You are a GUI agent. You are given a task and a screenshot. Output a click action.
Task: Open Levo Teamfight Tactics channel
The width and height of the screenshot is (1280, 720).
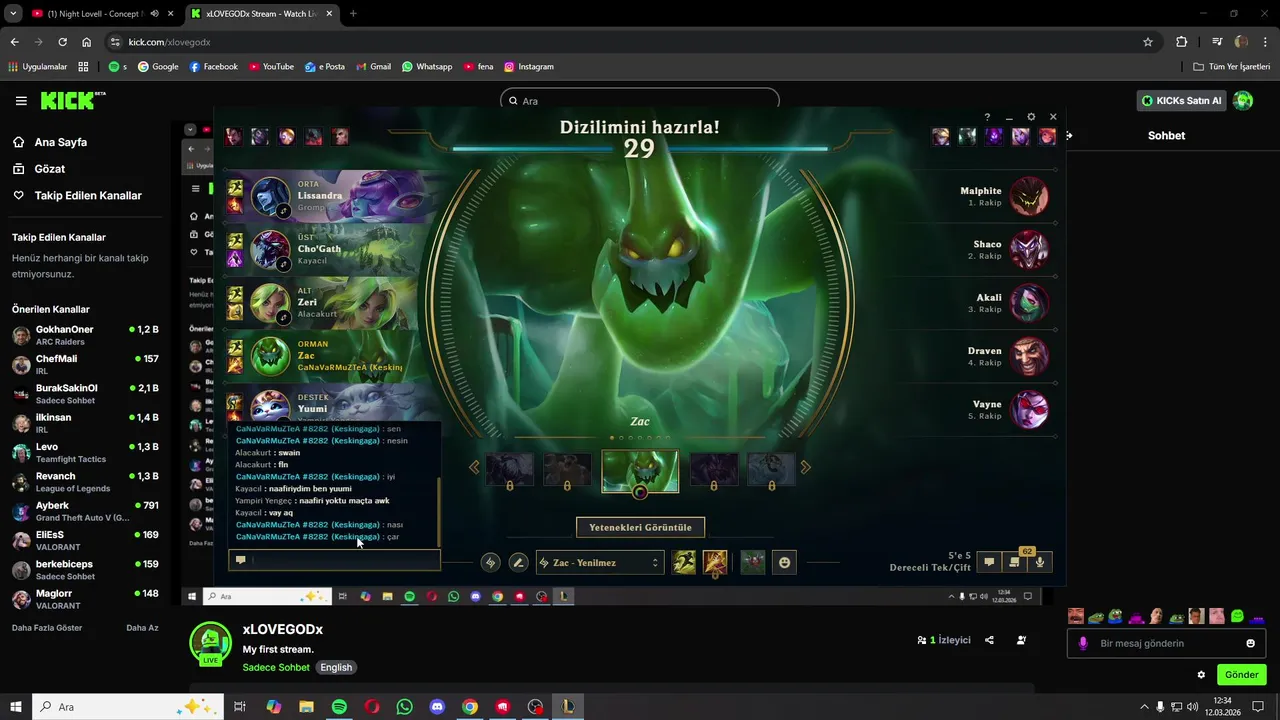point(85,452)
